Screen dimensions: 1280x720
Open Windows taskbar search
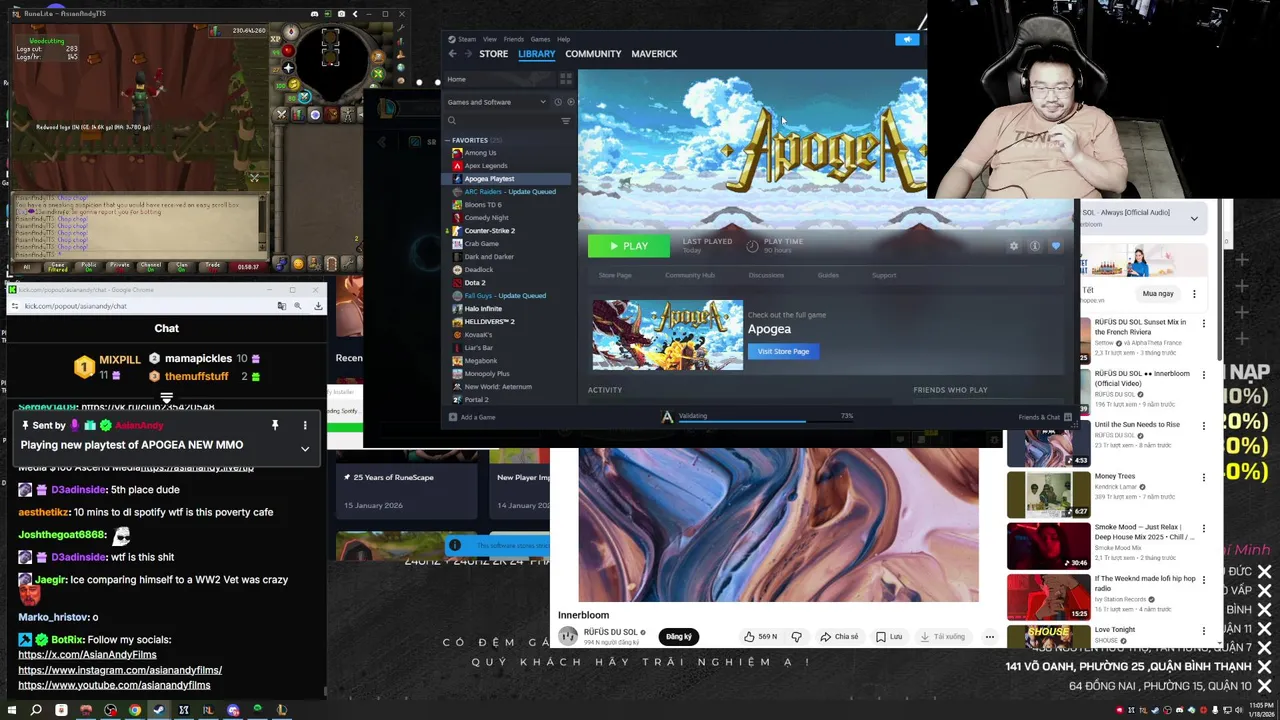pyautogui.click(x=36, y=710)
